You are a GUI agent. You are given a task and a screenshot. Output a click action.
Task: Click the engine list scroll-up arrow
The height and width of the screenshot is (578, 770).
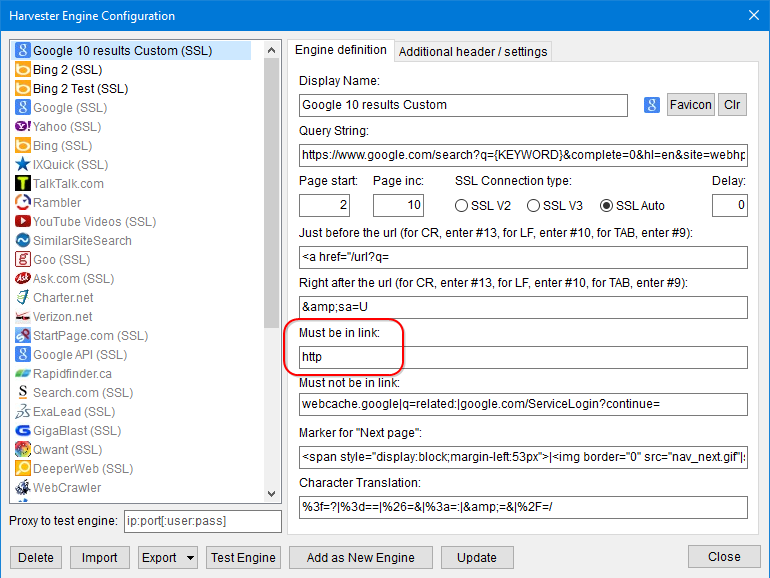[x=272, y=50]
